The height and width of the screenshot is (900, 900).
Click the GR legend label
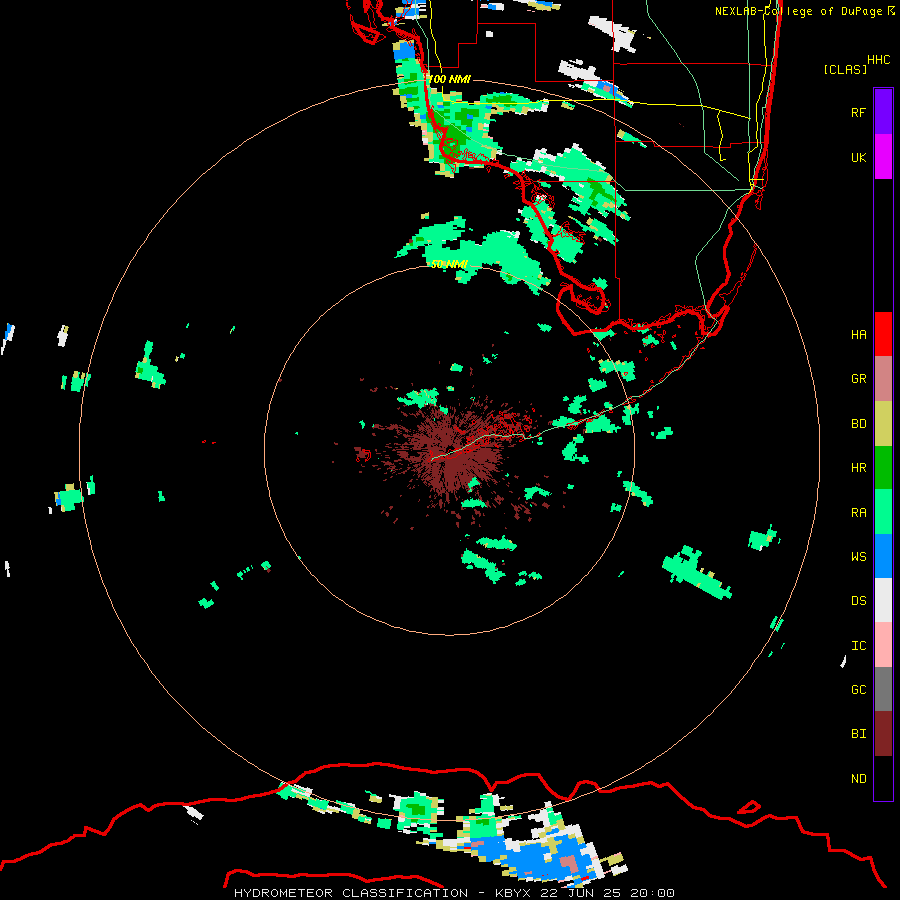858,379
